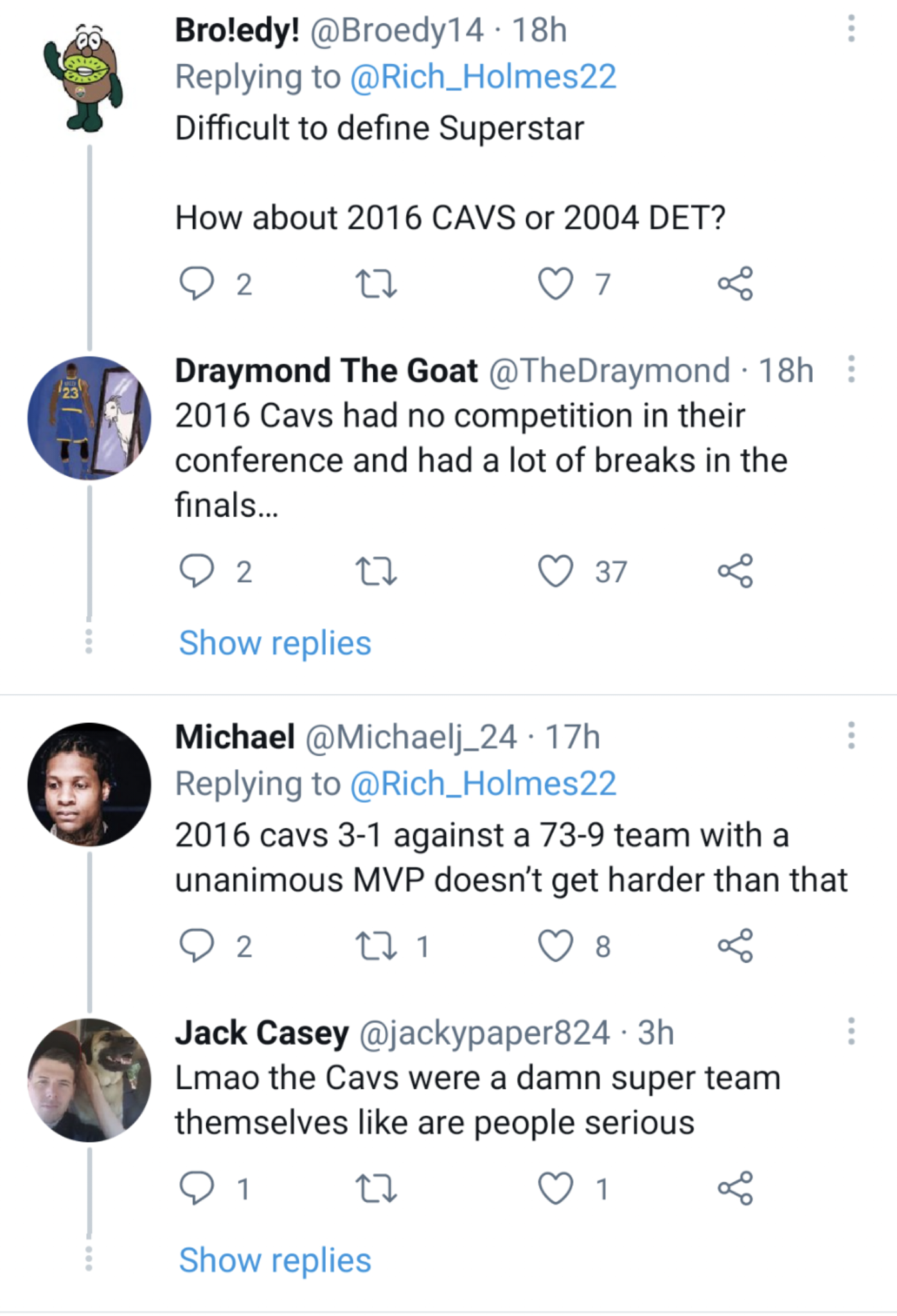Viewport: 897px width, 1316px height.
Task: Share Draymond The Goat's tweet
Action: 735,571
